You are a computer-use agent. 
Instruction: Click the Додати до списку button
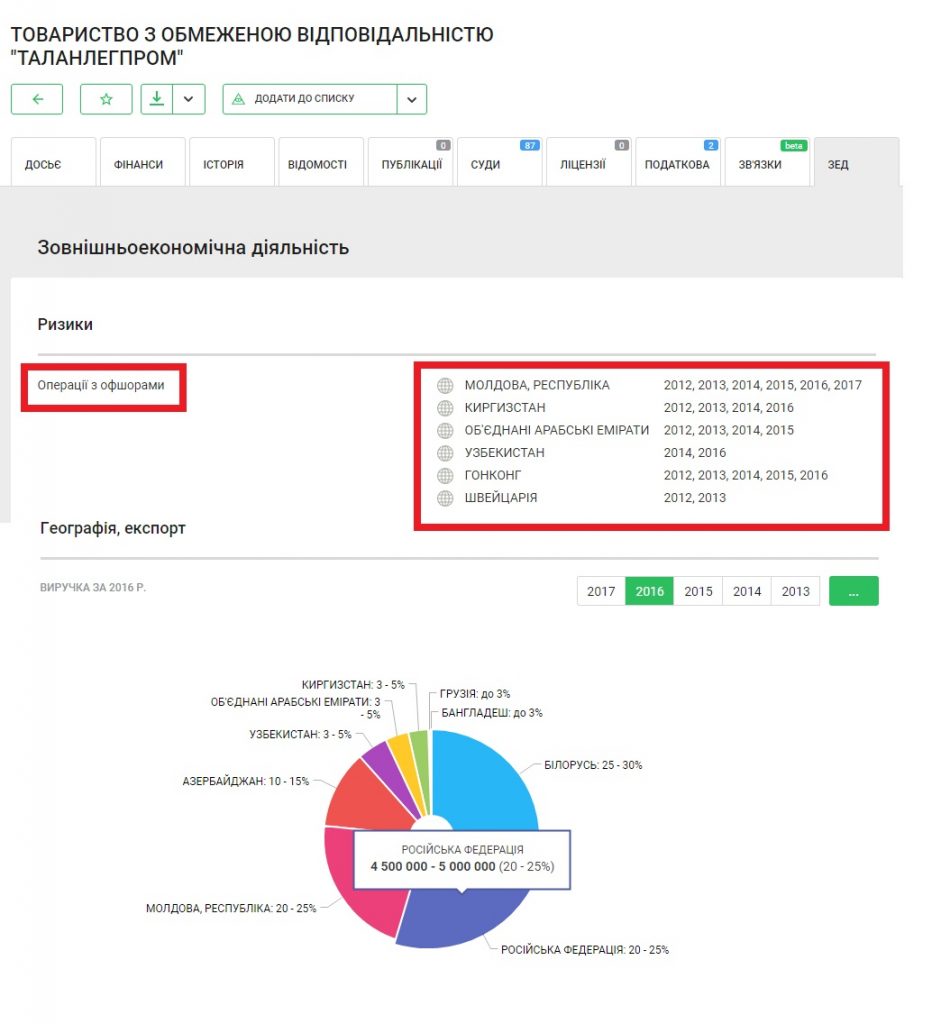tap(310, 99)
